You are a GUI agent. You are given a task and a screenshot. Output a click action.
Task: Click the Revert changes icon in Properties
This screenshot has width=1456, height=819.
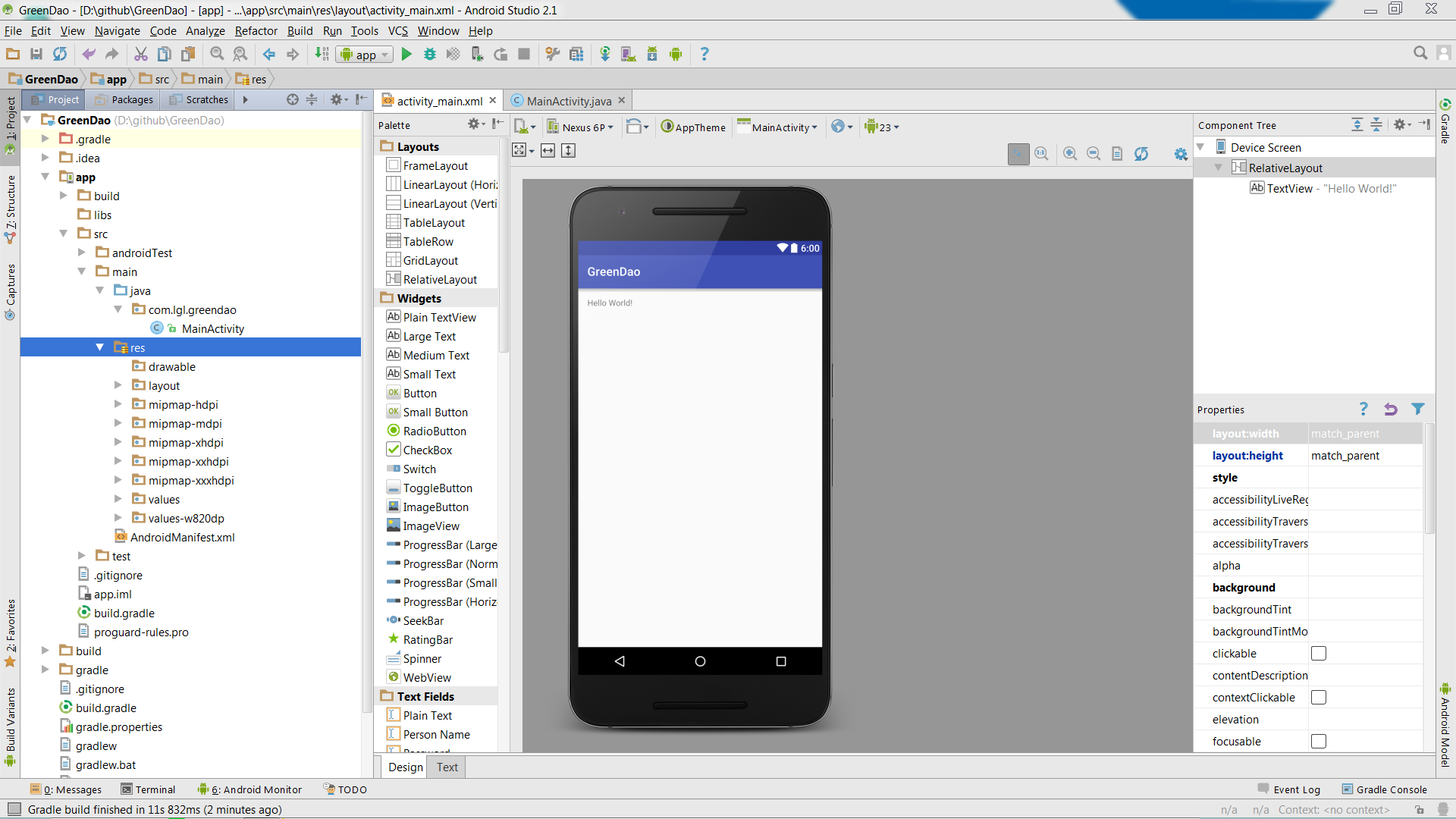(x=1391, y=410)
